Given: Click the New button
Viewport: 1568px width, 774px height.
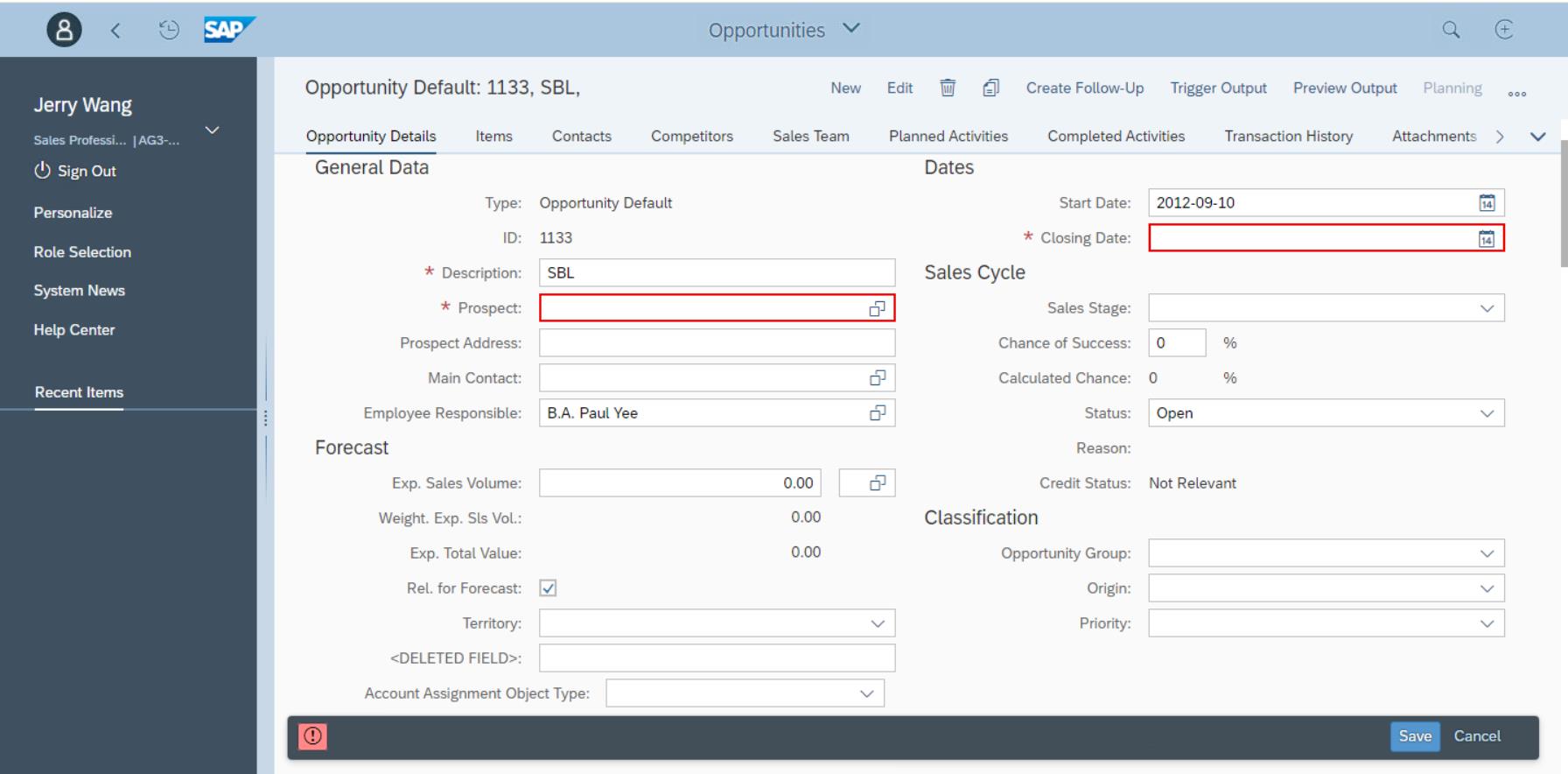Looking at the screenshot, I should coord(846,88).
